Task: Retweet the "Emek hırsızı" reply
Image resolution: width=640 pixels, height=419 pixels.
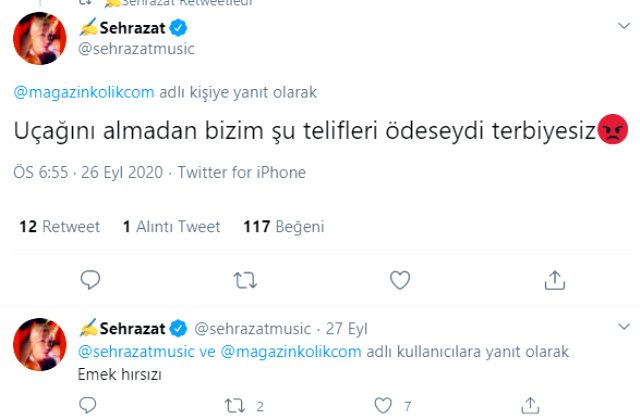Action: (x=233, y=406)
